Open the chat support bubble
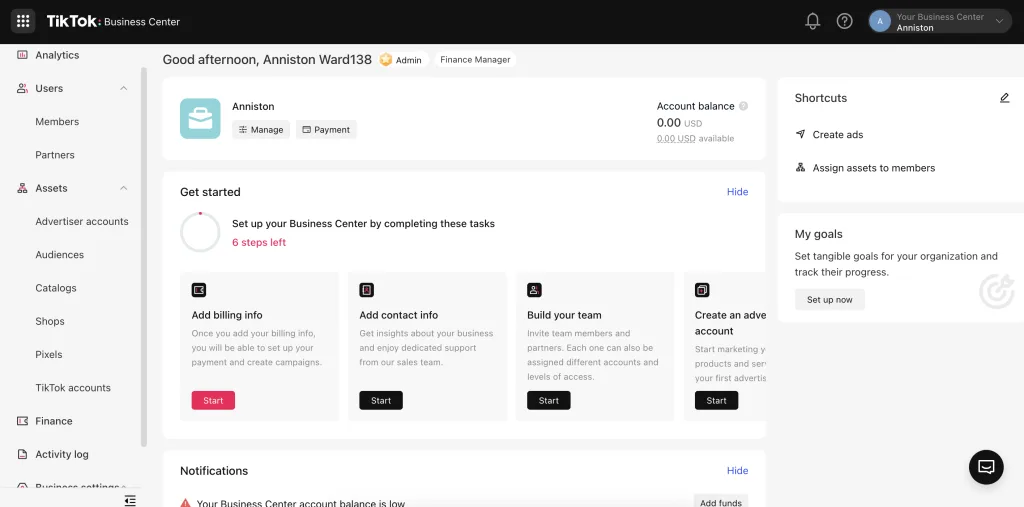Screen dimensions: 1024x507 point(986,467)
